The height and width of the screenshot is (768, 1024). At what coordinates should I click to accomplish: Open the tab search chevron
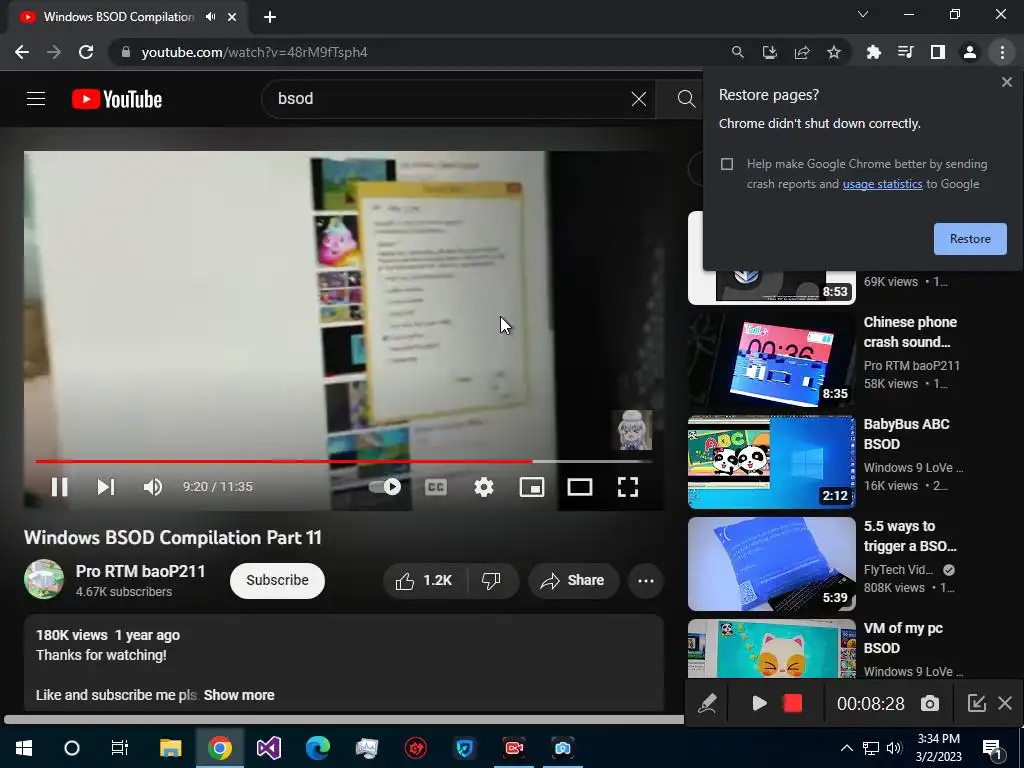click(x=863, y=14)
